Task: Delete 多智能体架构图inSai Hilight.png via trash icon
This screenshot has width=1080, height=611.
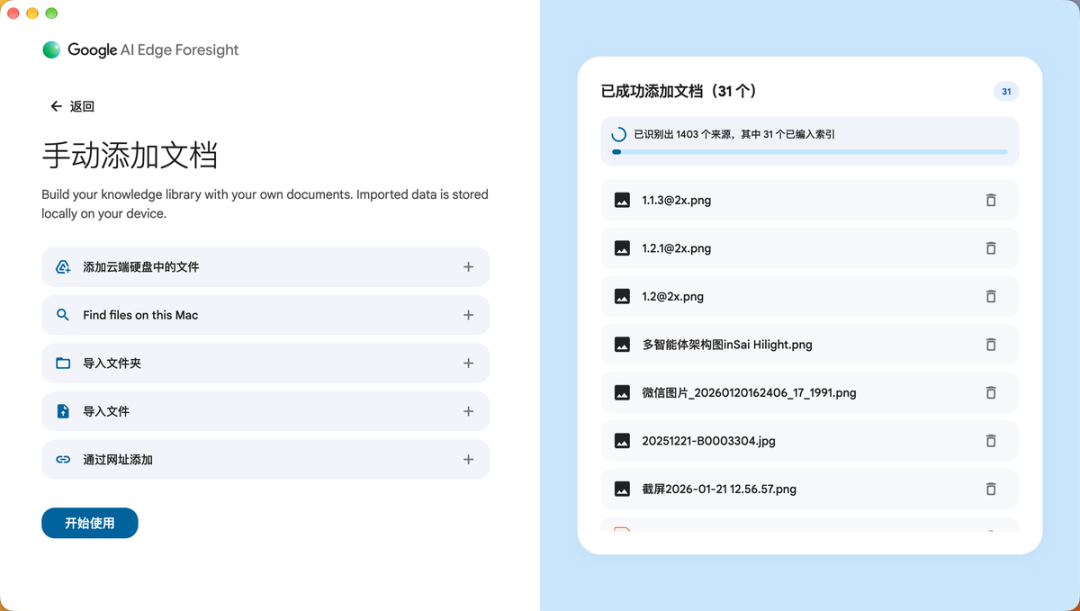Action: [x=990, y=345]
